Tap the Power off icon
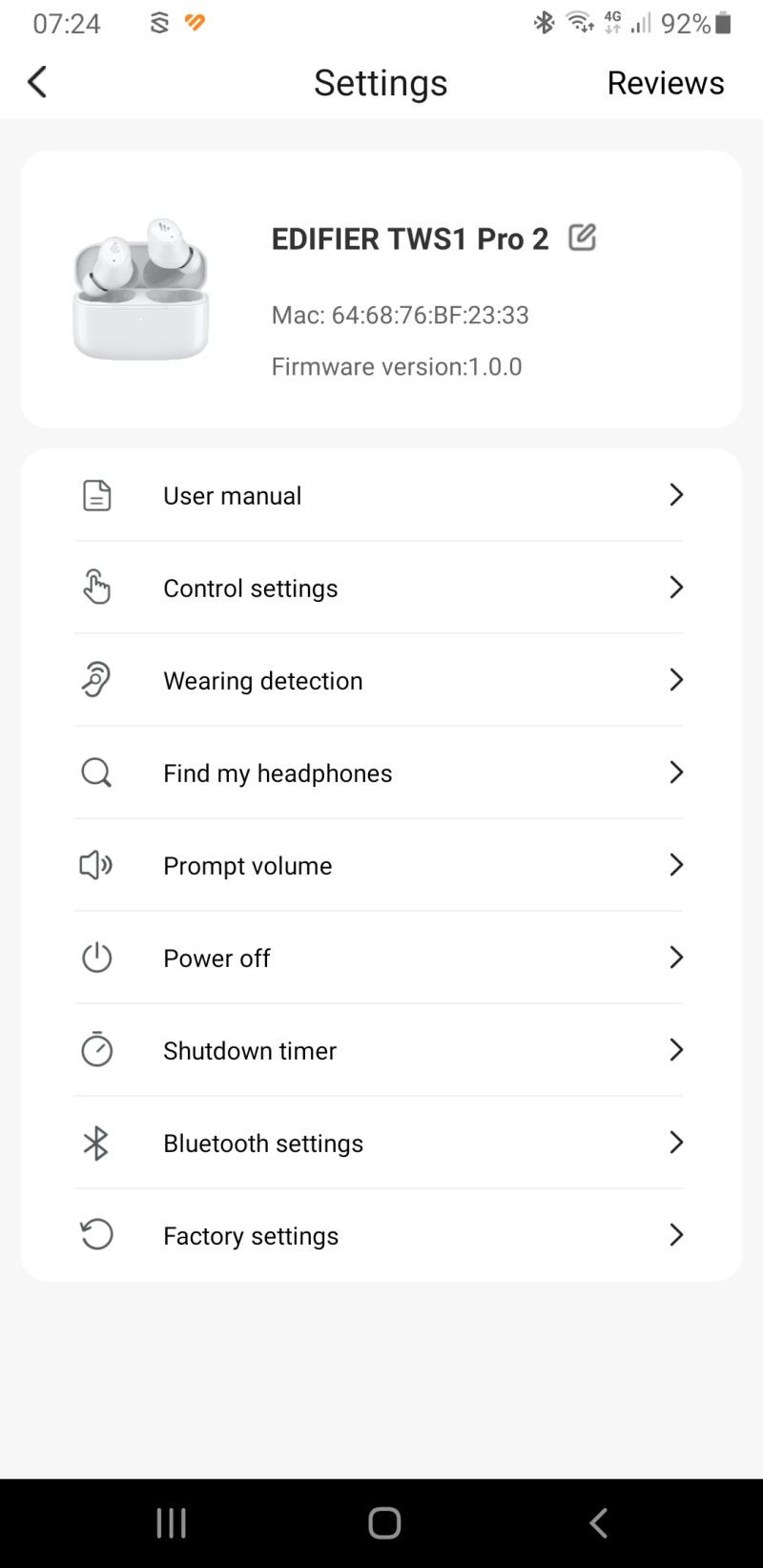This screenshot has height=1568, width=763. coord(96,958)
